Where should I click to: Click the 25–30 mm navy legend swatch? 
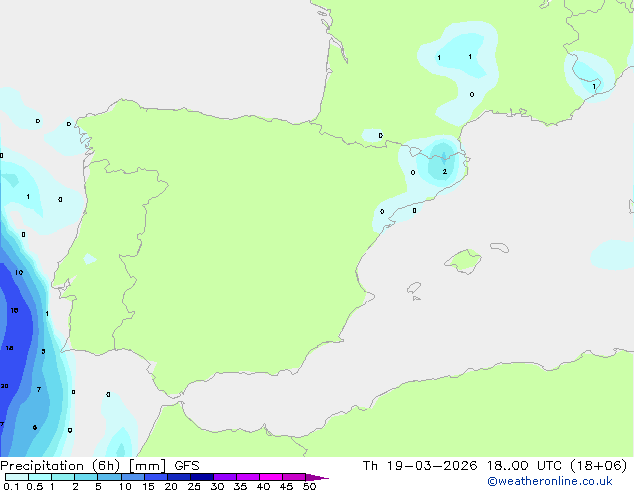tap(202, 477)
